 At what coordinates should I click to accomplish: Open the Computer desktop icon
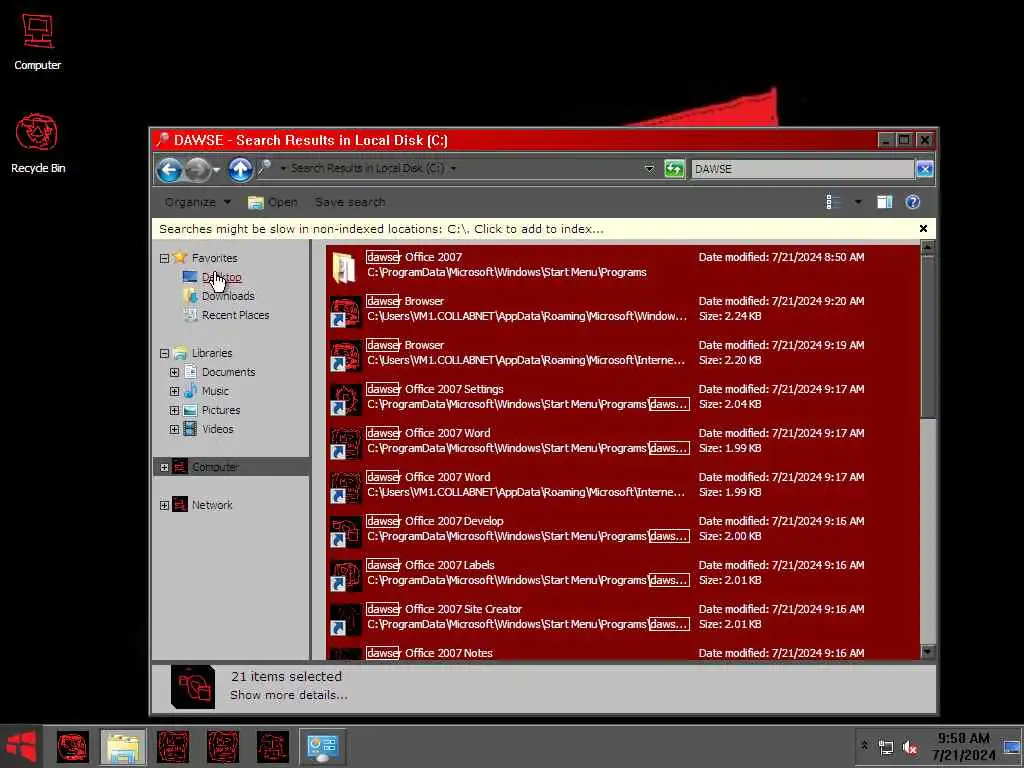click(37, 40)
